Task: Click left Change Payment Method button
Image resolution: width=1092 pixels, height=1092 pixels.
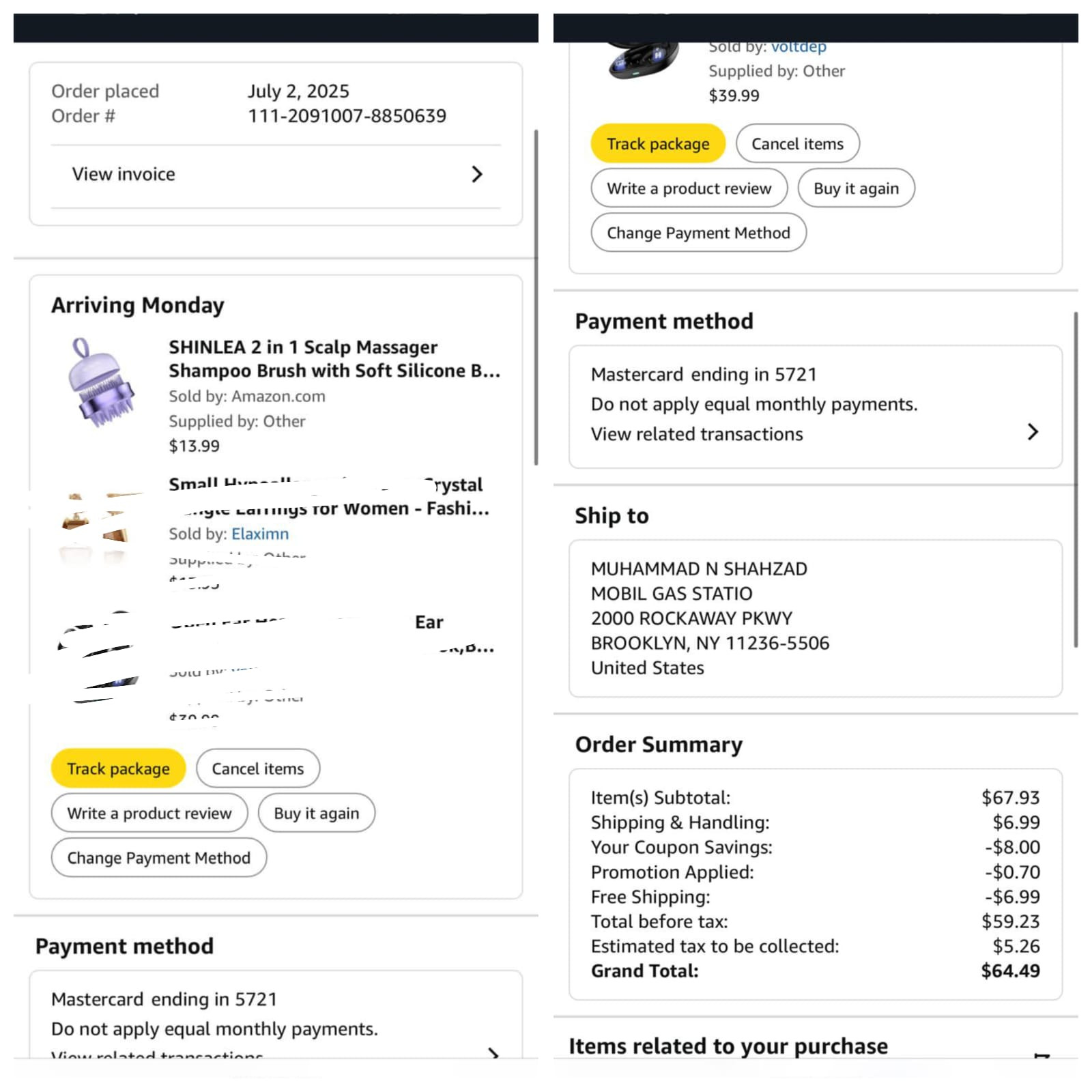Action: click(x=159, y=857)
